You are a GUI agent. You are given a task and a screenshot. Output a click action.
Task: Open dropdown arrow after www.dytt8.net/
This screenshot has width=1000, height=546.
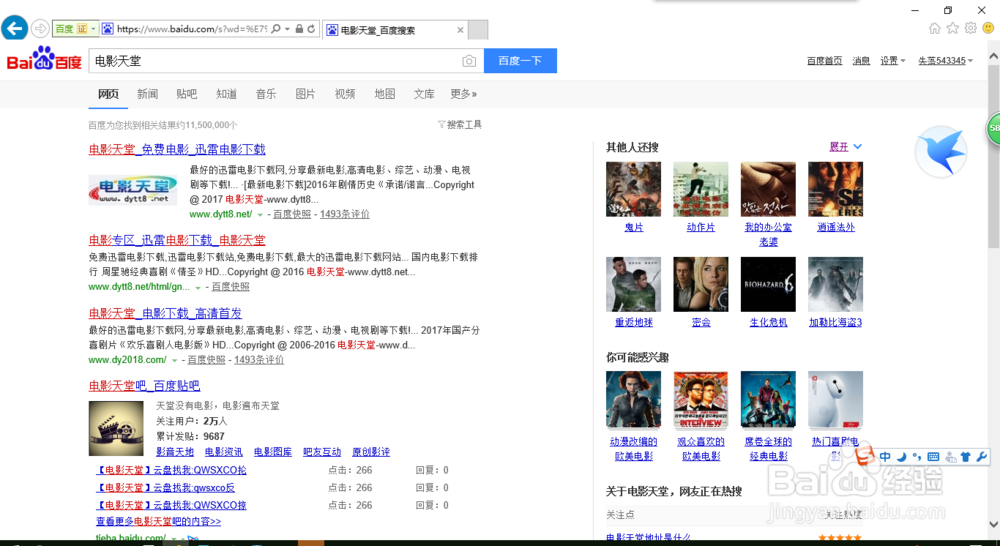[260, 215]
